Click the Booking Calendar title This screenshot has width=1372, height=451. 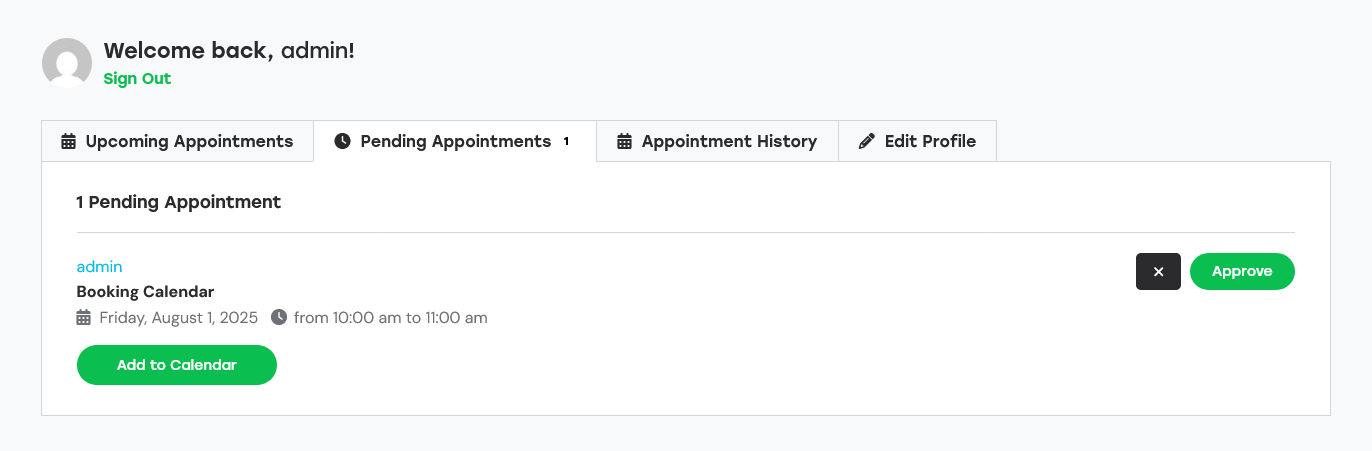tap(145, 292)
